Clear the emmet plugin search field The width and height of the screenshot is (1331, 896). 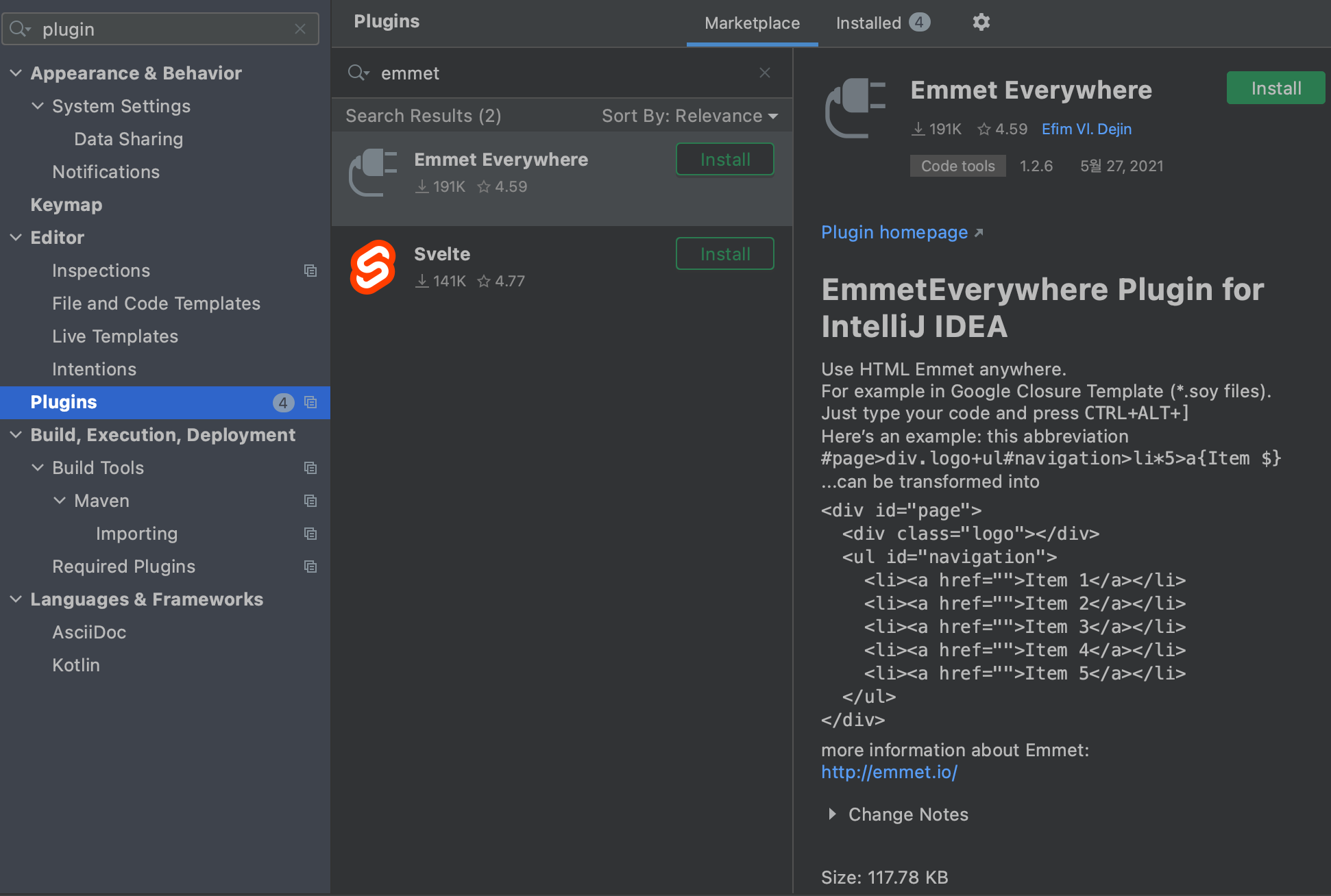point(765,73)
